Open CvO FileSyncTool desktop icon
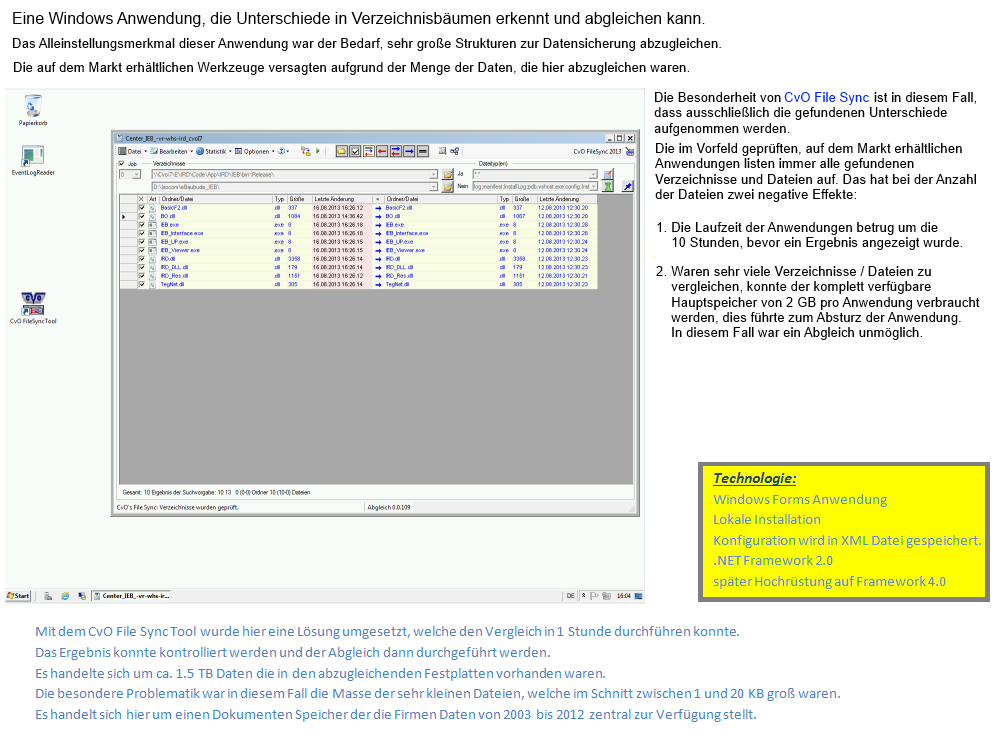 (33, 308)
